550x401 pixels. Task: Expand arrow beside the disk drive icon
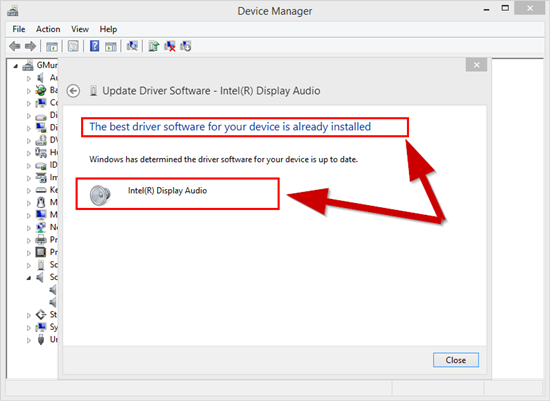tap(29, 116)
